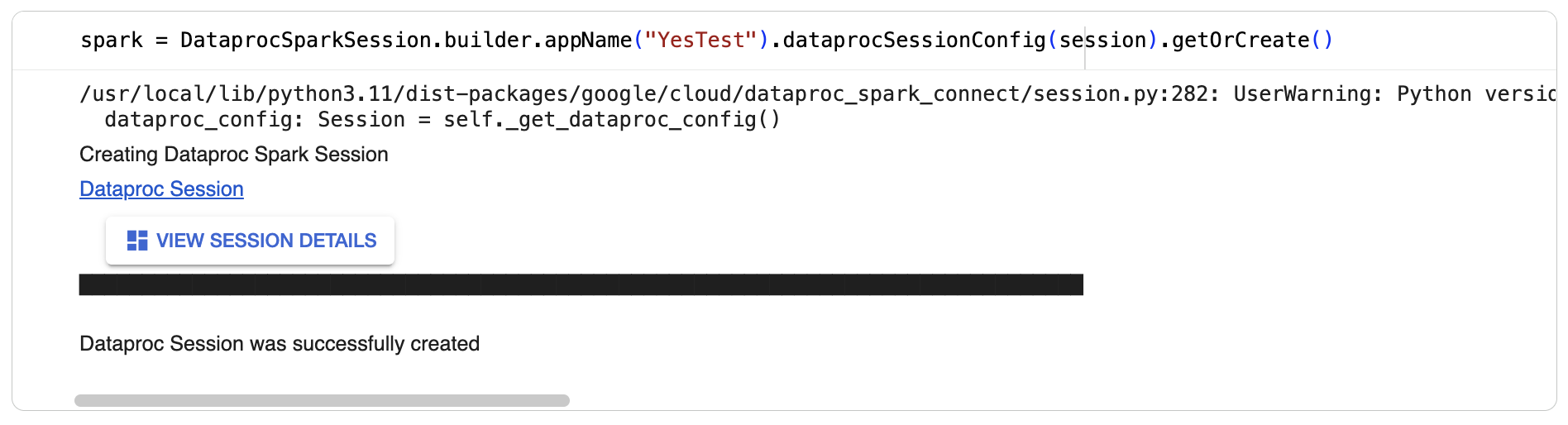Click the appName method in code
This screenshot has width=1568, height=425.
587,41
